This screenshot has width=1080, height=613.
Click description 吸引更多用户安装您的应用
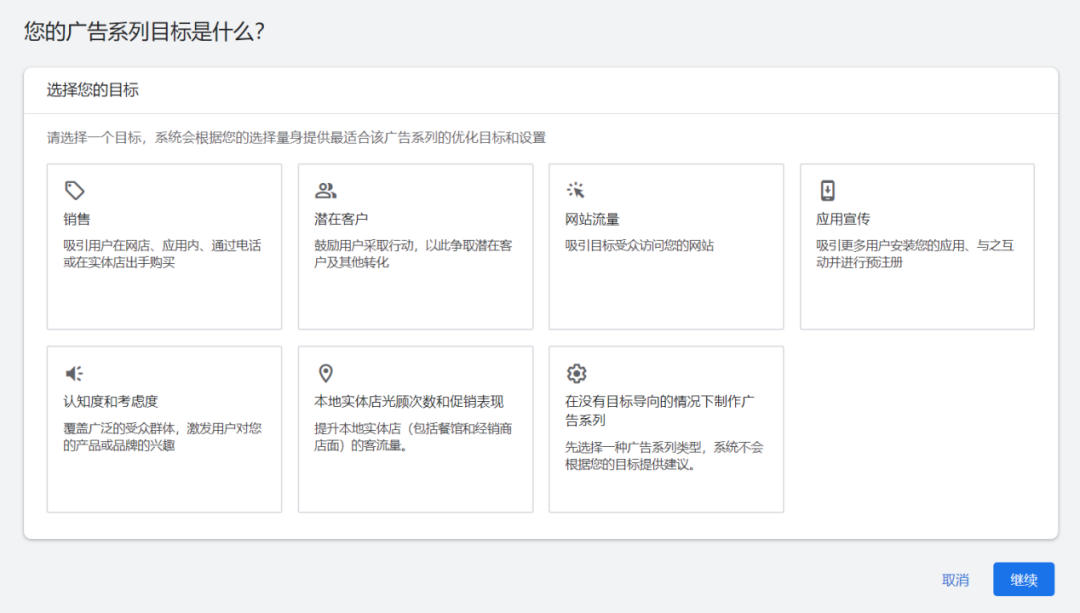915,253
